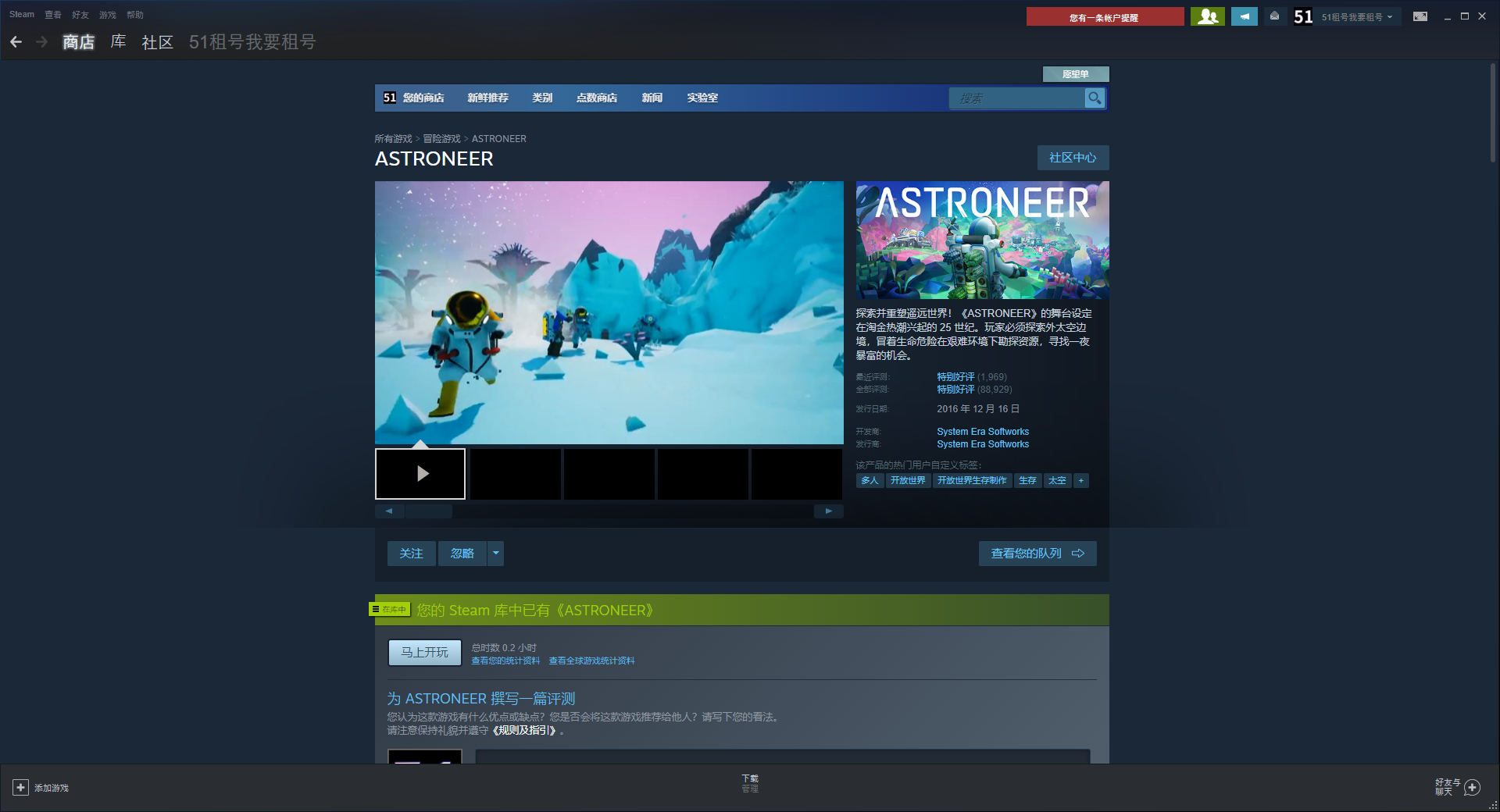This screenshot has height=812, width=1500.
Task: Click the account alert red banner
Action: [x=1105, y=16]
